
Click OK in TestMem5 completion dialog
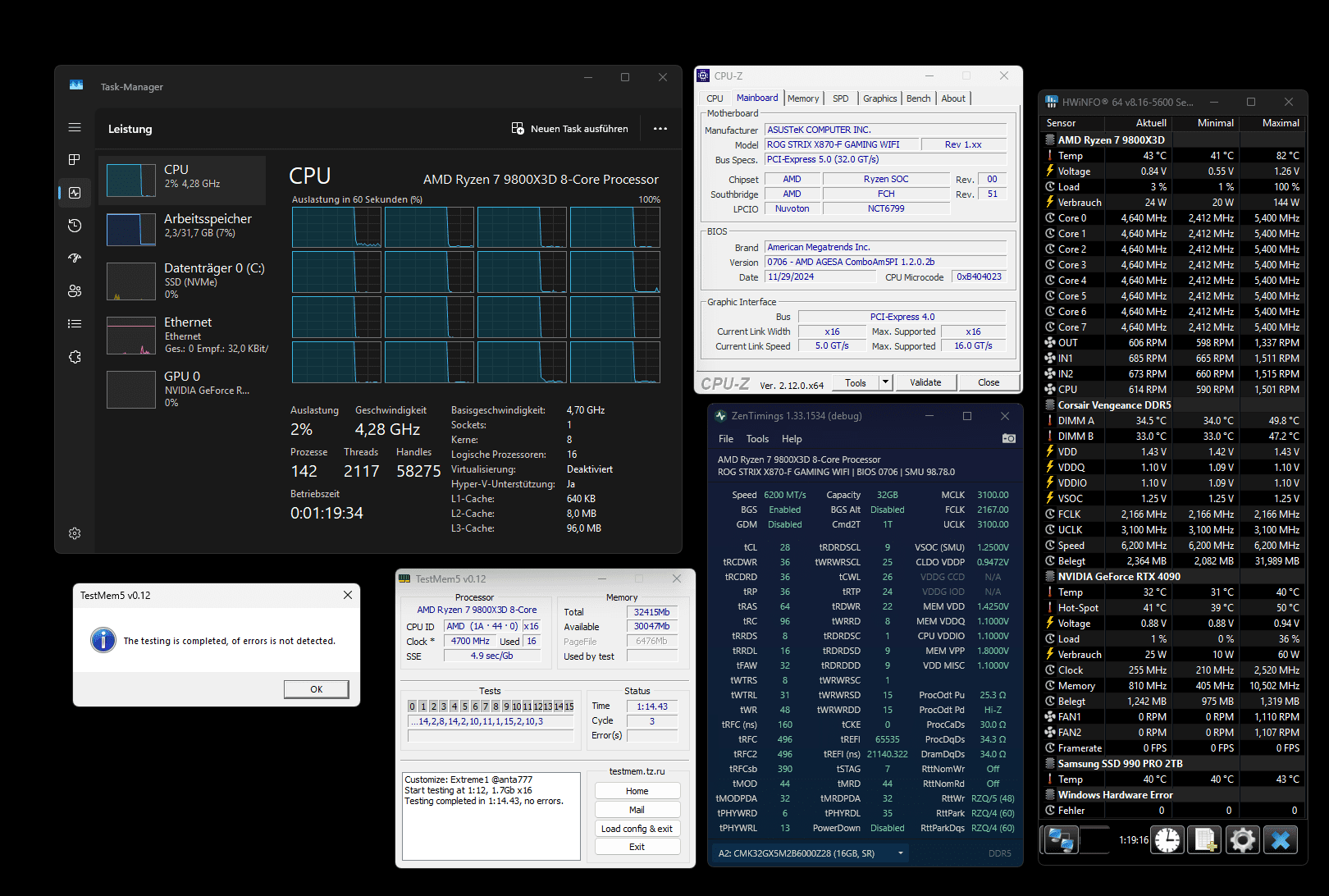pos(317,689)
